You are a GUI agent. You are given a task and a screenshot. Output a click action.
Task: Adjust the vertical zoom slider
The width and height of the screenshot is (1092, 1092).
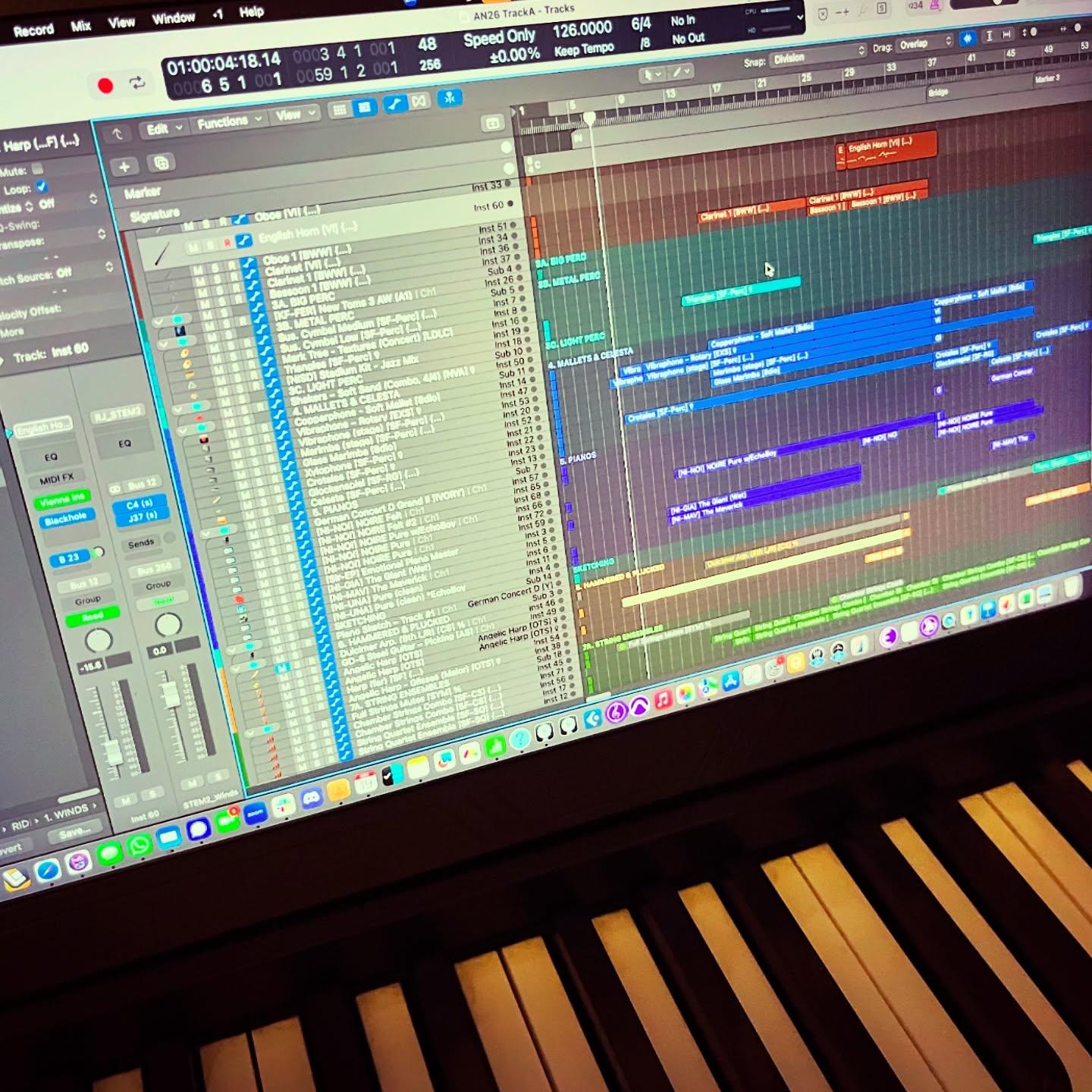click(1034, 33)
